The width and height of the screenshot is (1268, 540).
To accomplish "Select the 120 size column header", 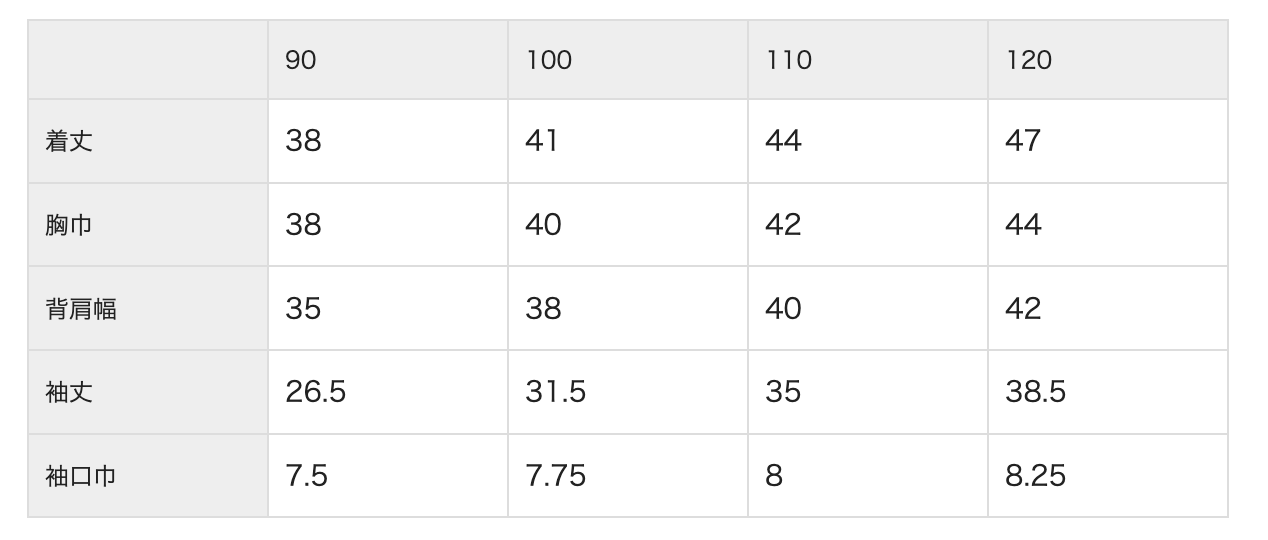I will [x=1029, y=60].
